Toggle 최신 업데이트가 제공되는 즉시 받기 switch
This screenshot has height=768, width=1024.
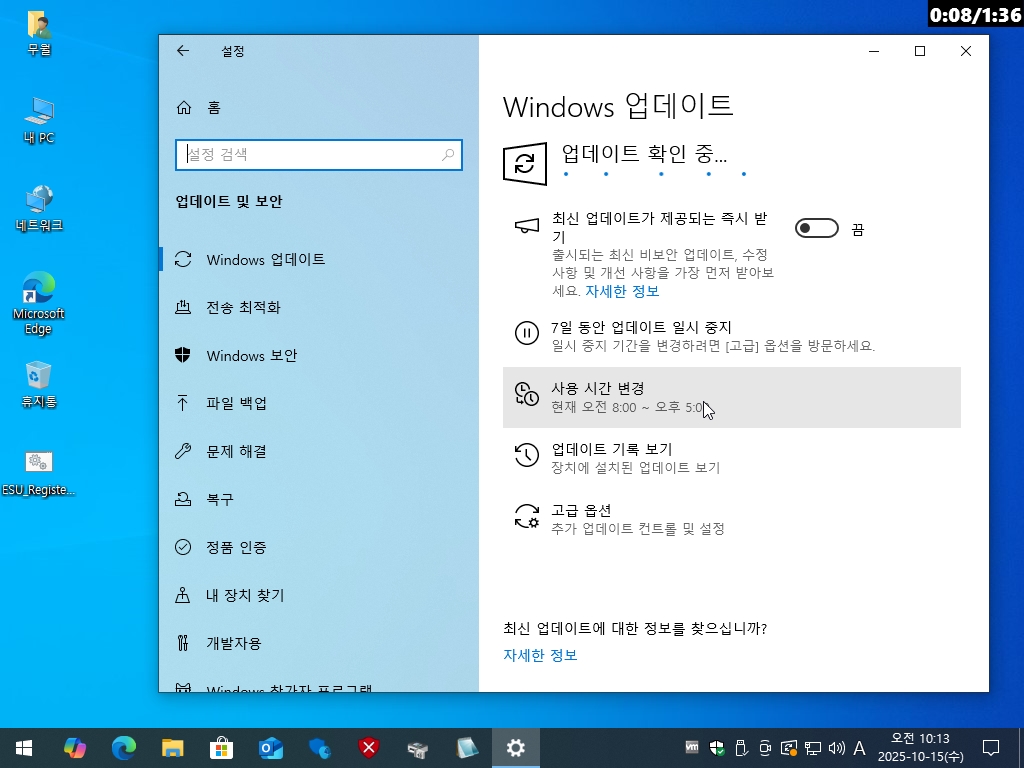pyautogui.click(x=816, y=229)
